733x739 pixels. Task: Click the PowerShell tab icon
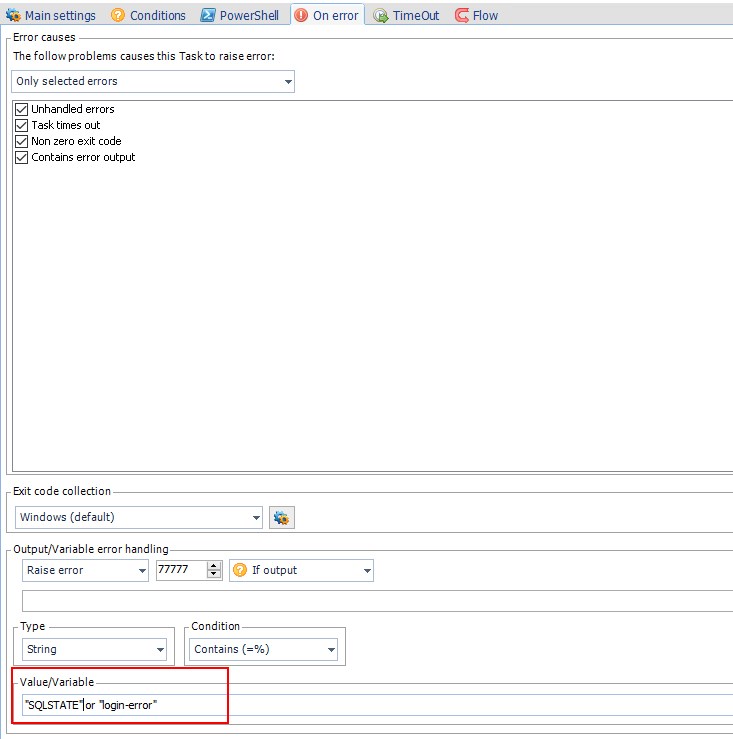point(208,15)
